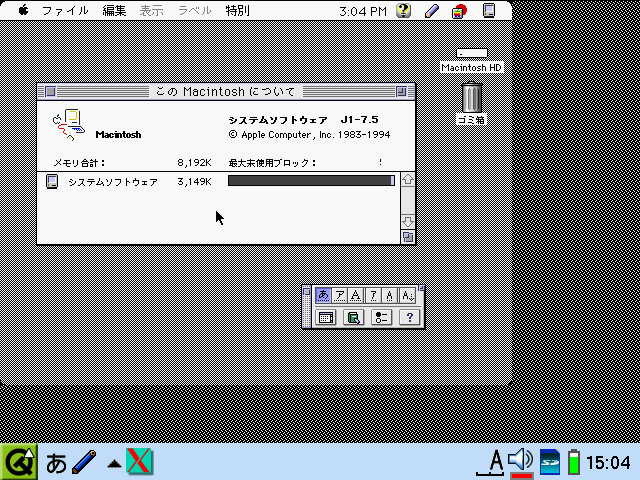This screenshot has width=640, height=480.
Task: Open the application switcher menu icon
Action: coord(489,11)
